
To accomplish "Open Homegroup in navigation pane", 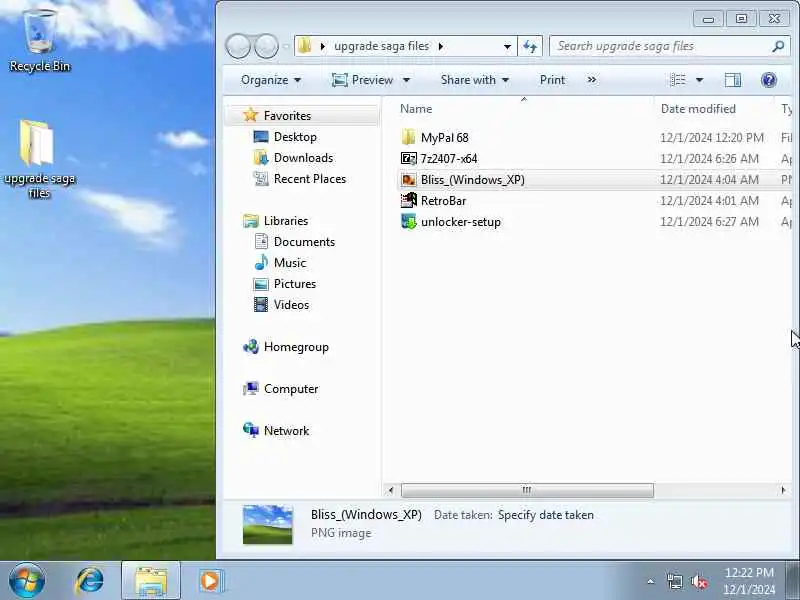I will click(296, 347).
